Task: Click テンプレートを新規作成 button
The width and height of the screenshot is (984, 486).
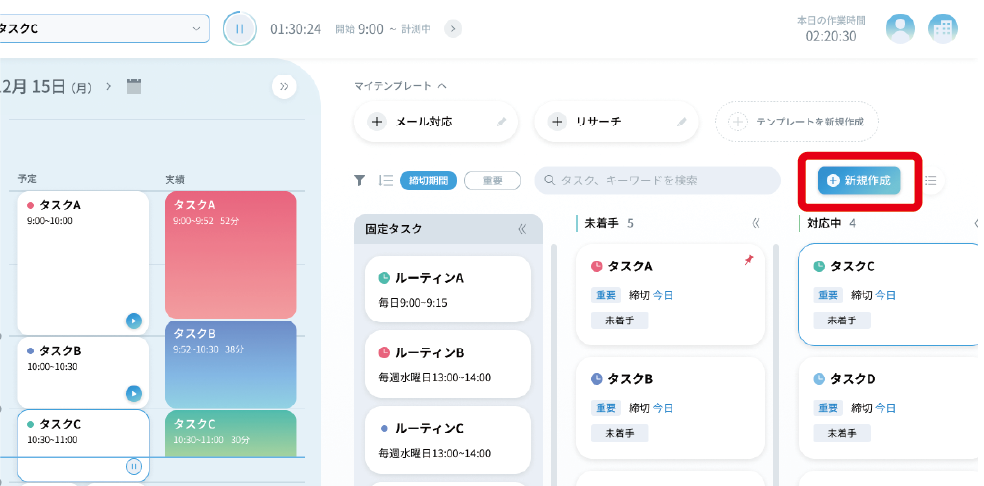Action: click(x=796, y=122)
